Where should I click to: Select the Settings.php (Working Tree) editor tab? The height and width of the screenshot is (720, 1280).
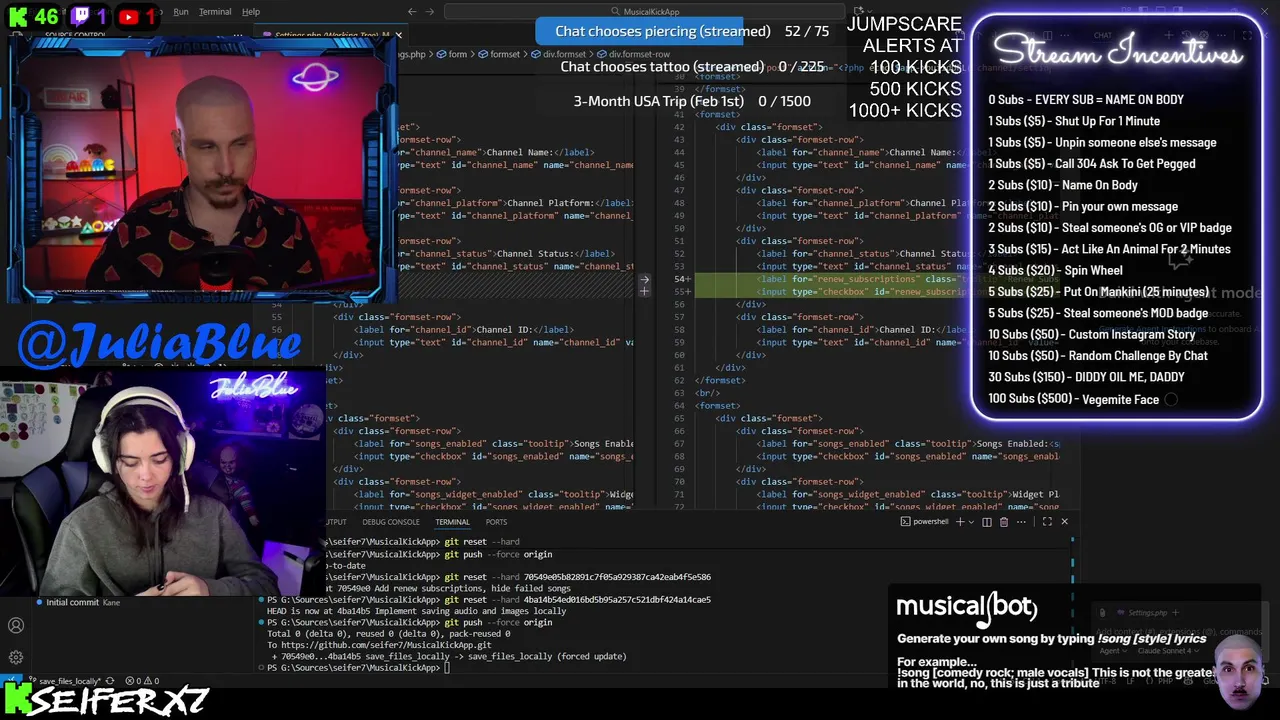pyautogui.click(x=330, y=36)
